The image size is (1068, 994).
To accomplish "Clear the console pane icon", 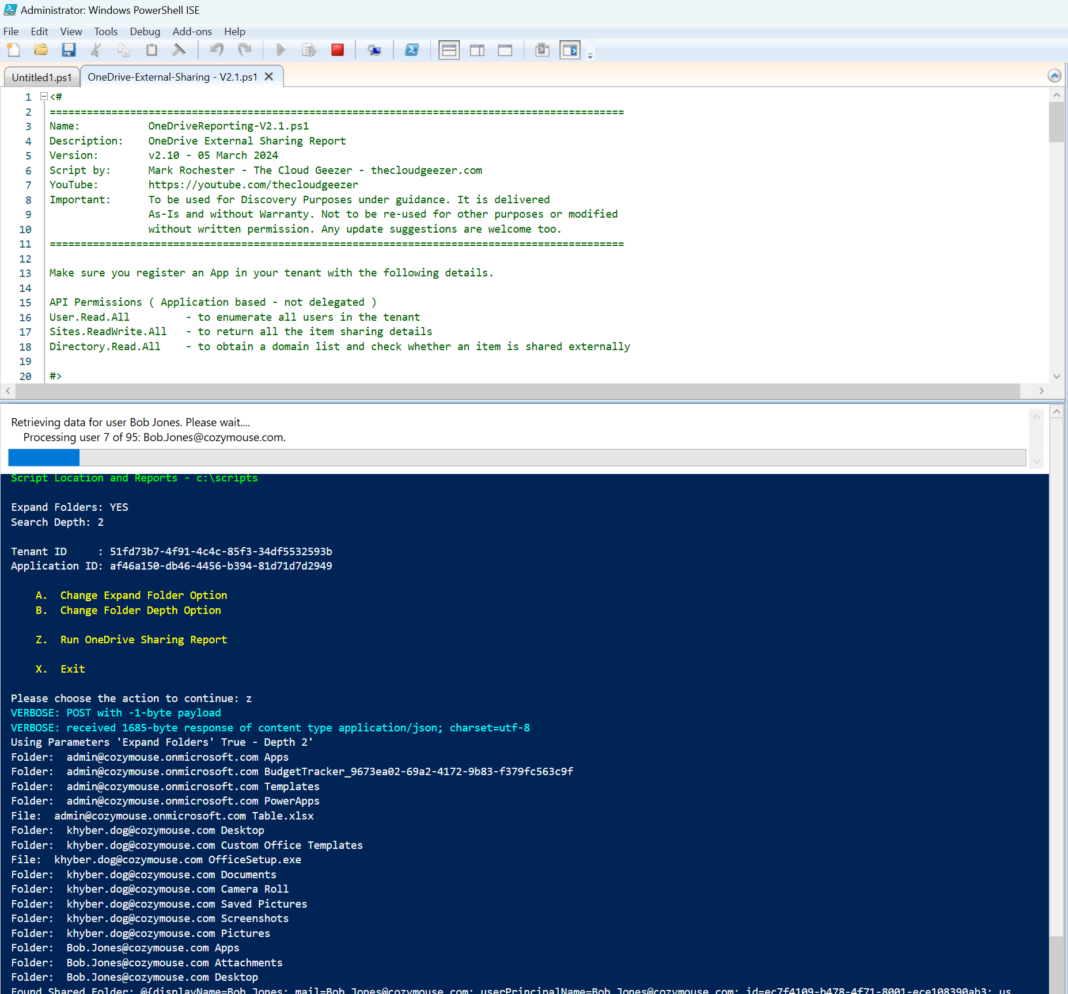I will [179, 50].
